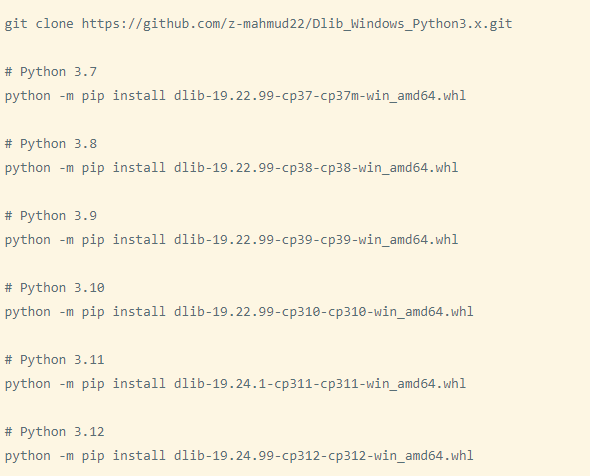Click the '# Python 3.9' comment line

(x=51, y=216)
